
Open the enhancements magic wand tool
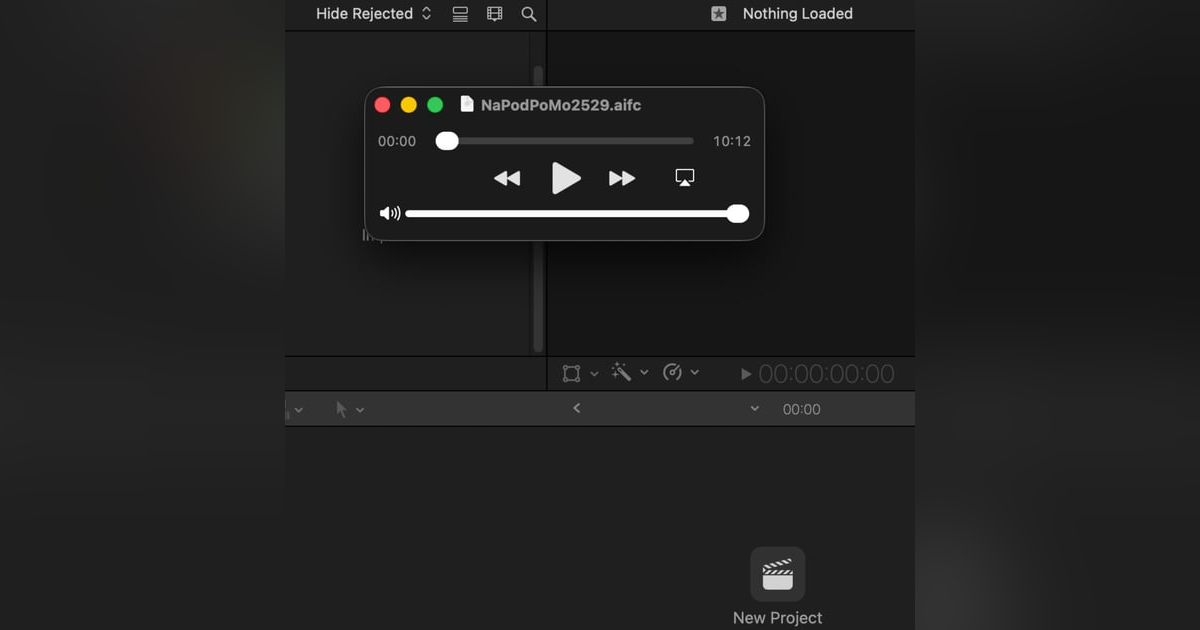pyautogui.click(x=622, y=371)
